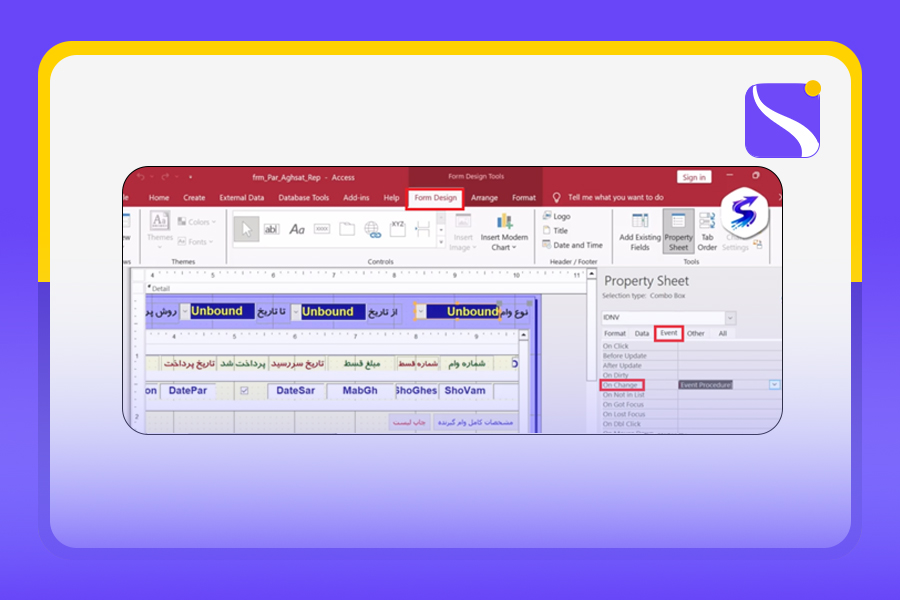Open the Themes gallery icon
Screen dimensions: 900x600
(159, 220)
